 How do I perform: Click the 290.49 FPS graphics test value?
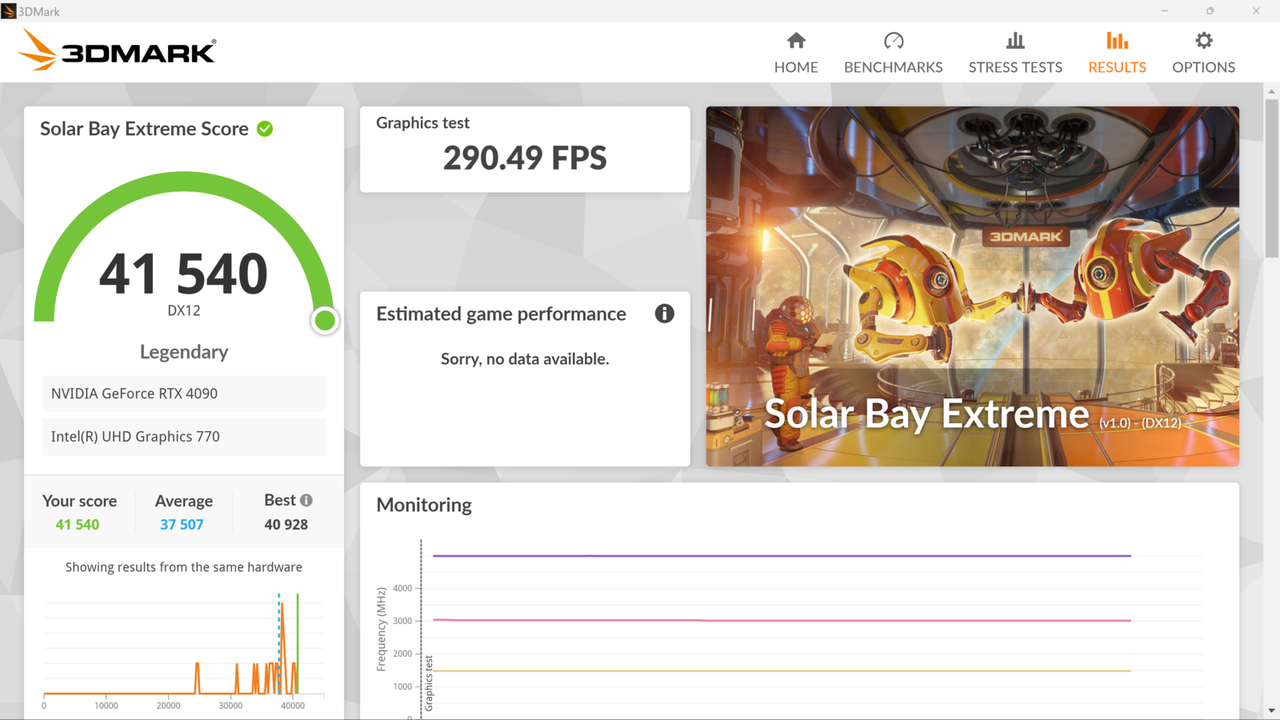pos(525,158)
